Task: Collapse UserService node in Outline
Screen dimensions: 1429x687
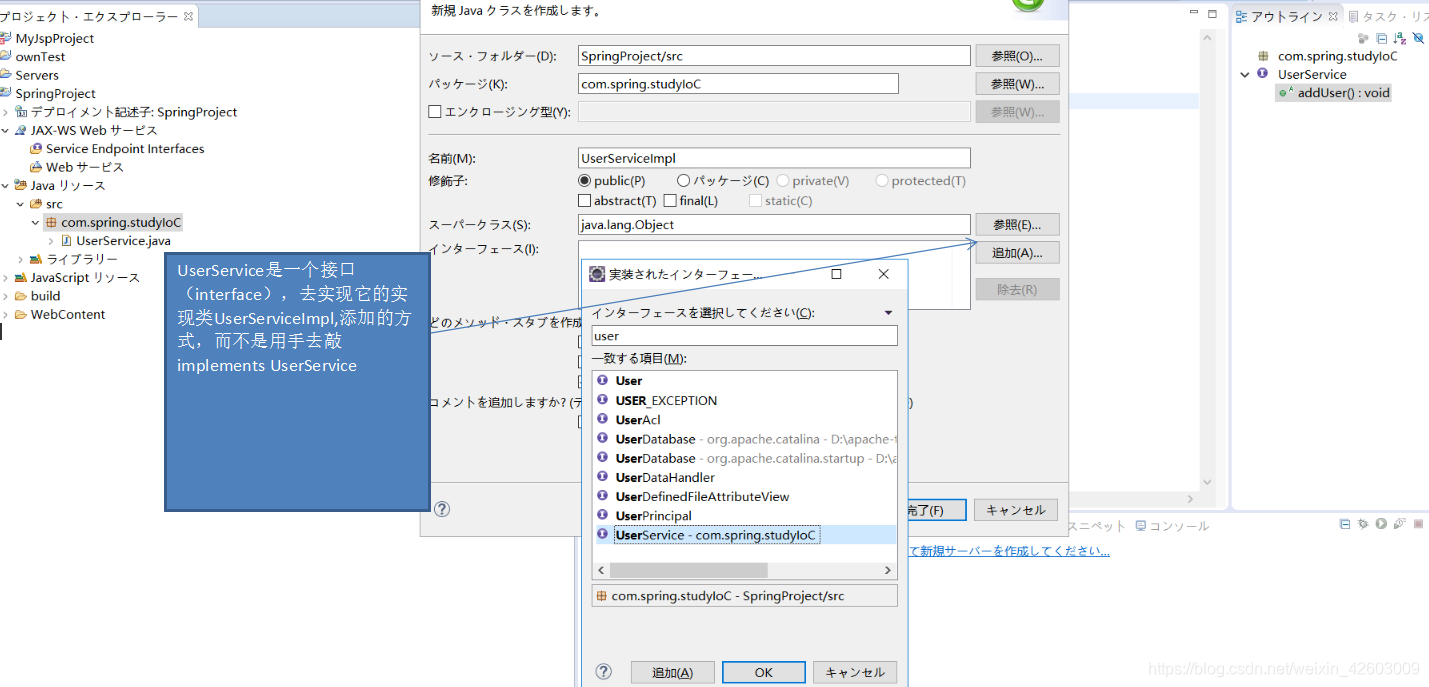Action: (x=1245, y=75)
